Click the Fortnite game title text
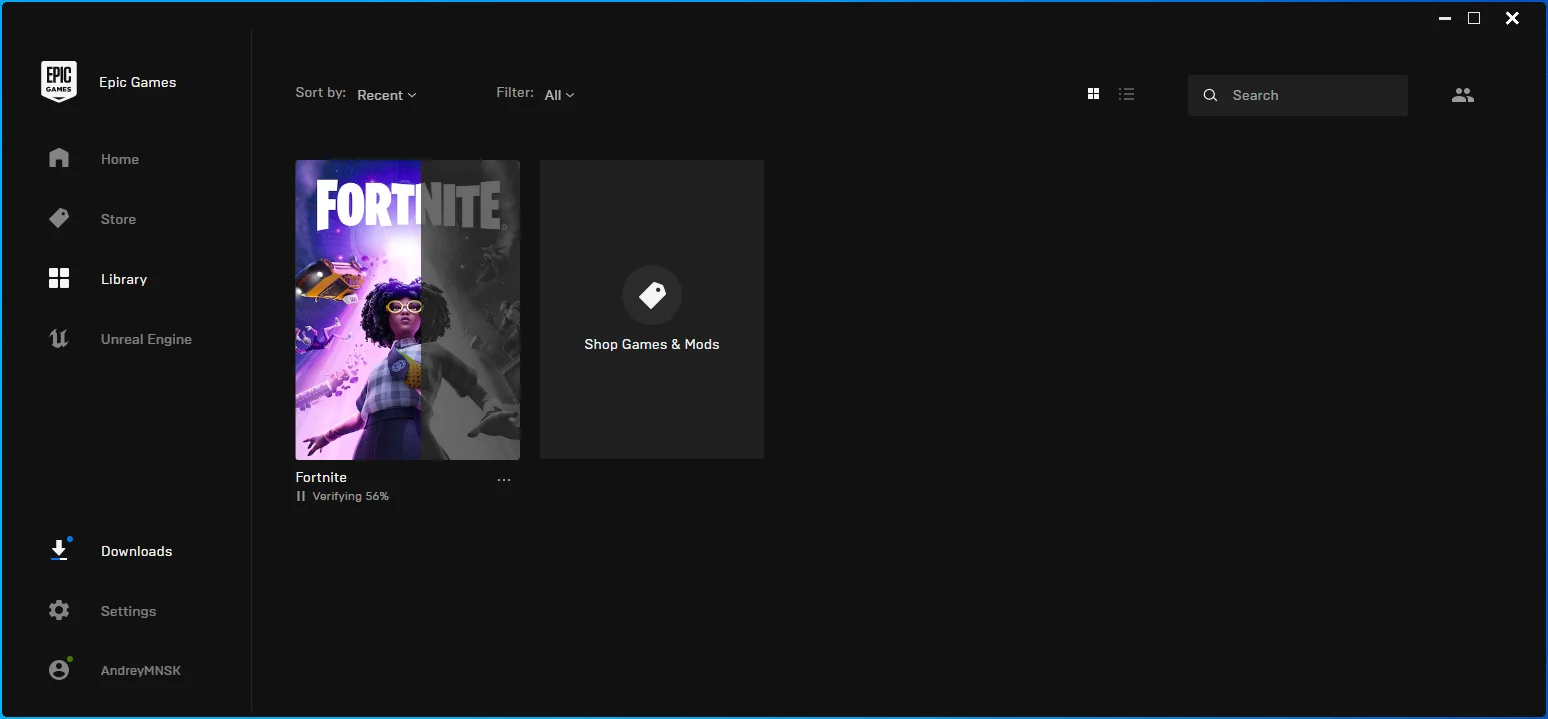This screenshot has height=719, width=1548. [321, 477]
